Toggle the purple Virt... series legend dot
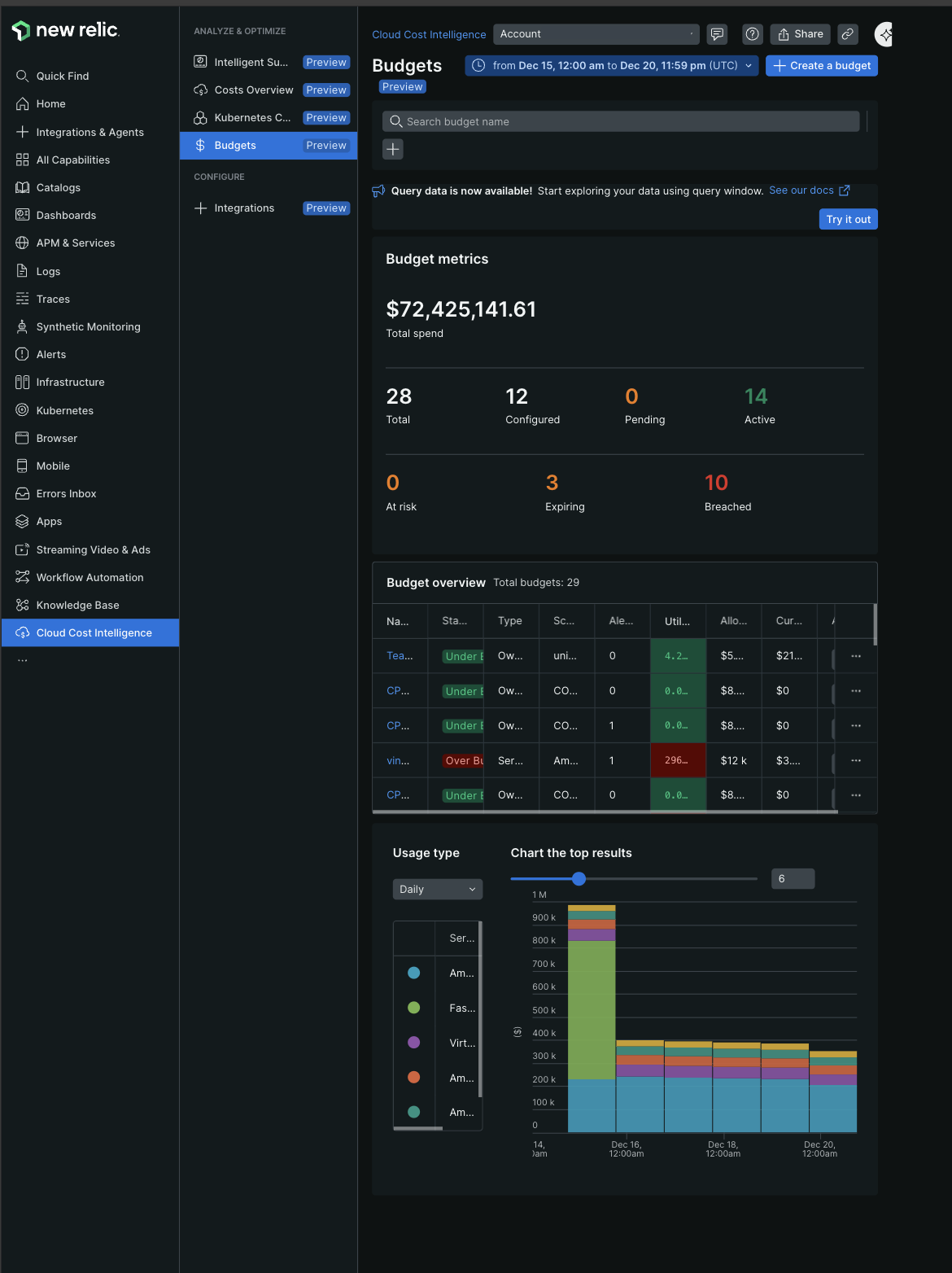 pos(413,1043)
